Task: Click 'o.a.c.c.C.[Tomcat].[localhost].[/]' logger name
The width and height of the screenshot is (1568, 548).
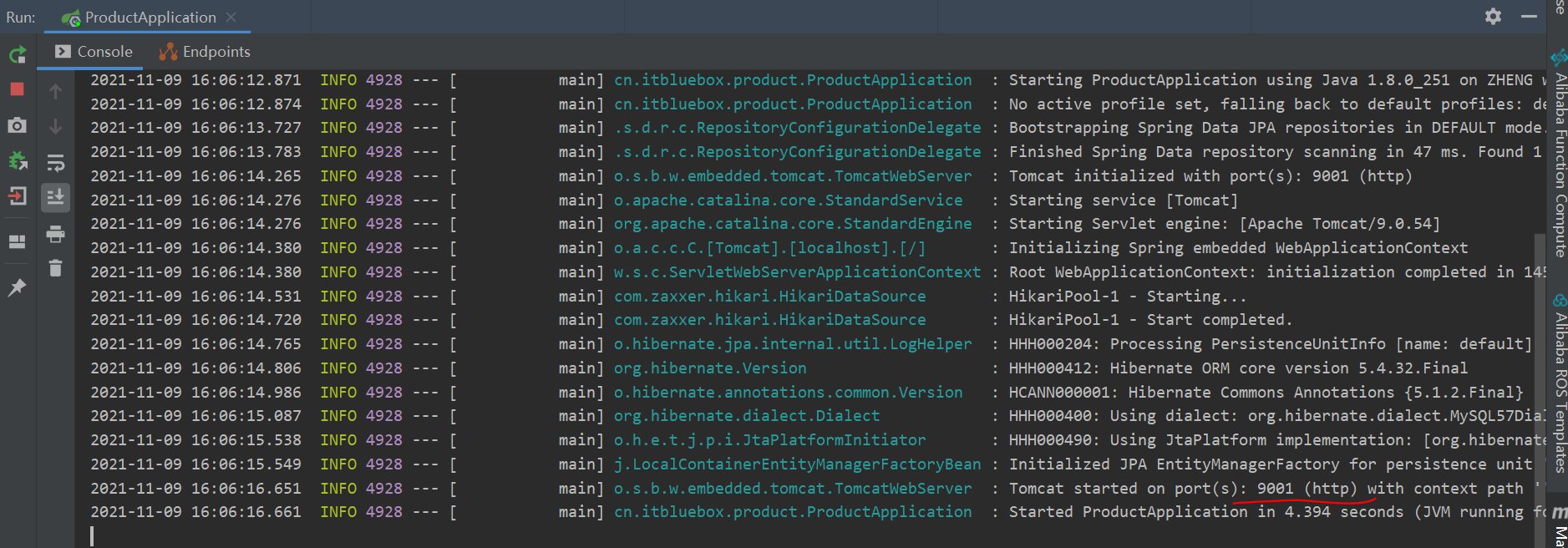Action: 769,248
